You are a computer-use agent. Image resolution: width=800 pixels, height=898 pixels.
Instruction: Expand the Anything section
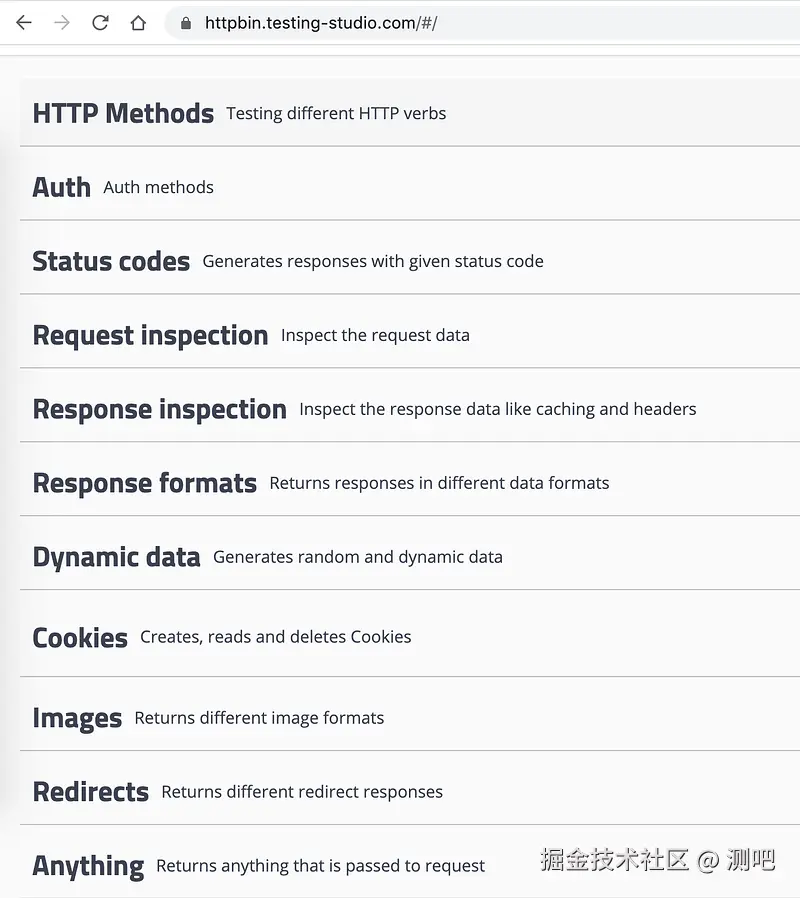coord(88,866)
